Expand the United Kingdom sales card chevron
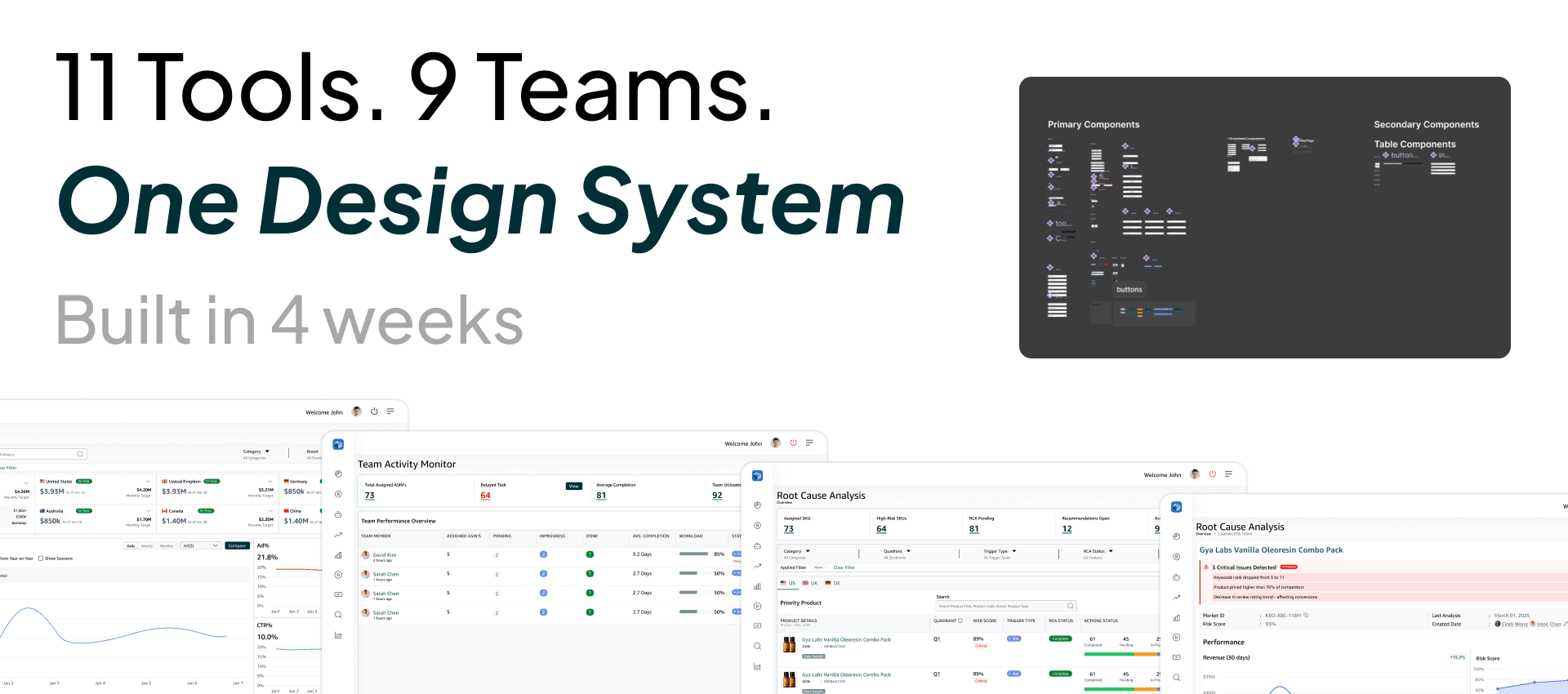The width and height of the screenshot is (1568, 694). point(270,482)
